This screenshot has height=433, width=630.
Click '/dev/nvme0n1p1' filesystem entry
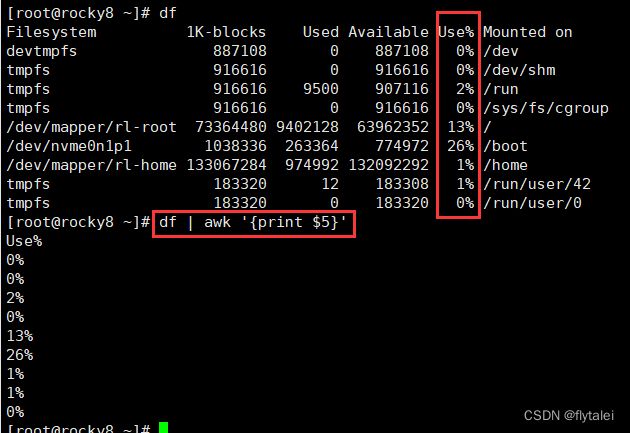tap(69, 146)
